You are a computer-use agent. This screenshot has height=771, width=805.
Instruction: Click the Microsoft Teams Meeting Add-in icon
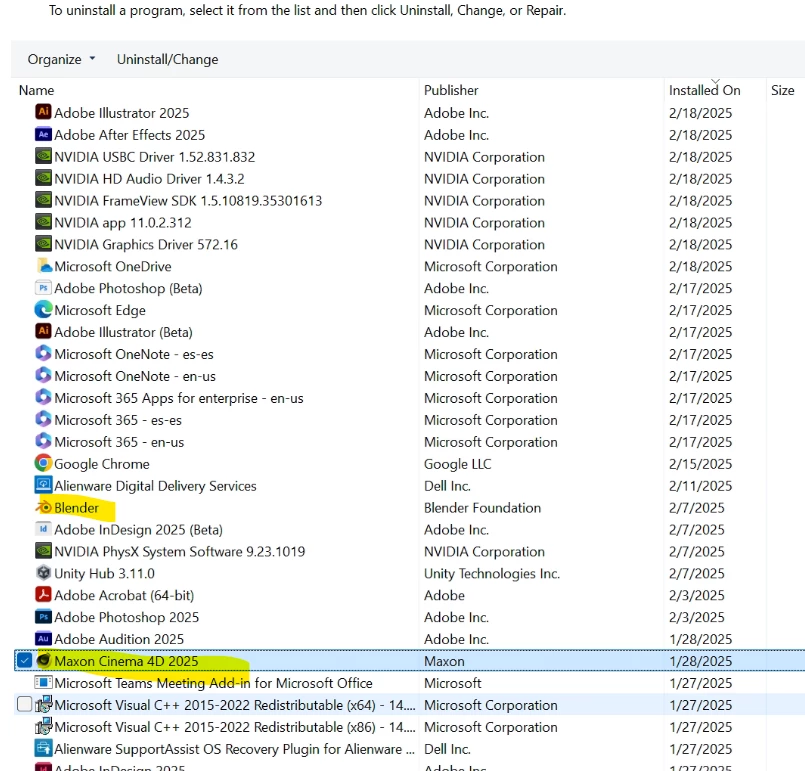tap(43, 683)
